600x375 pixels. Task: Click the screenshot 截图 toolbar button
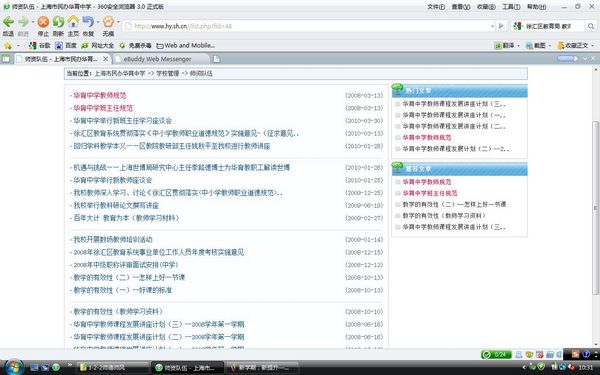click(536, 46)
